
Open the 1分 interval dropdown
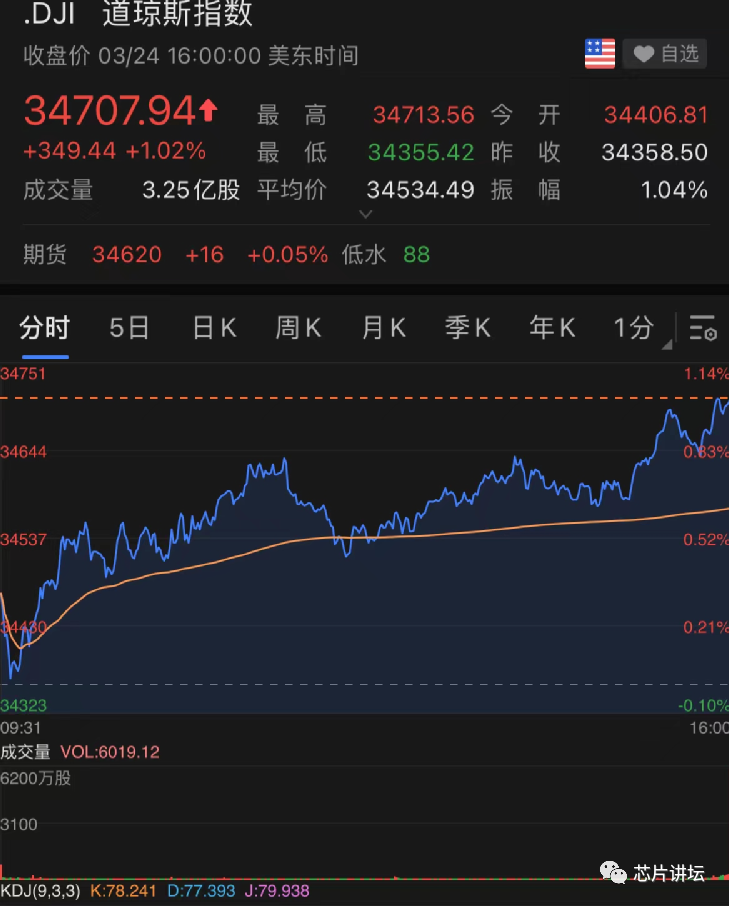(641, 329)
